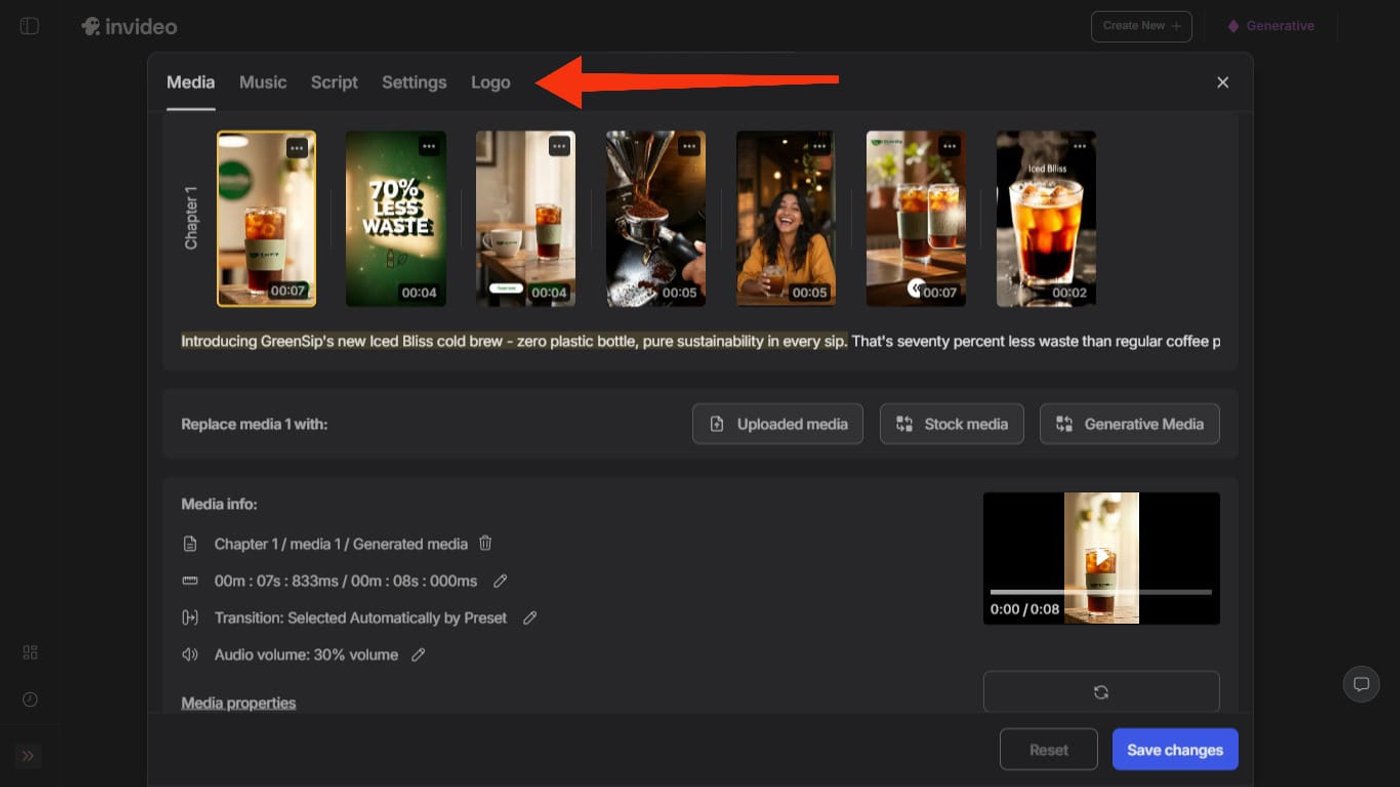Replace media using Stock media button
Image resolution: width=1400 pixels, height=787 pixels.
click(x=951, y=424)
